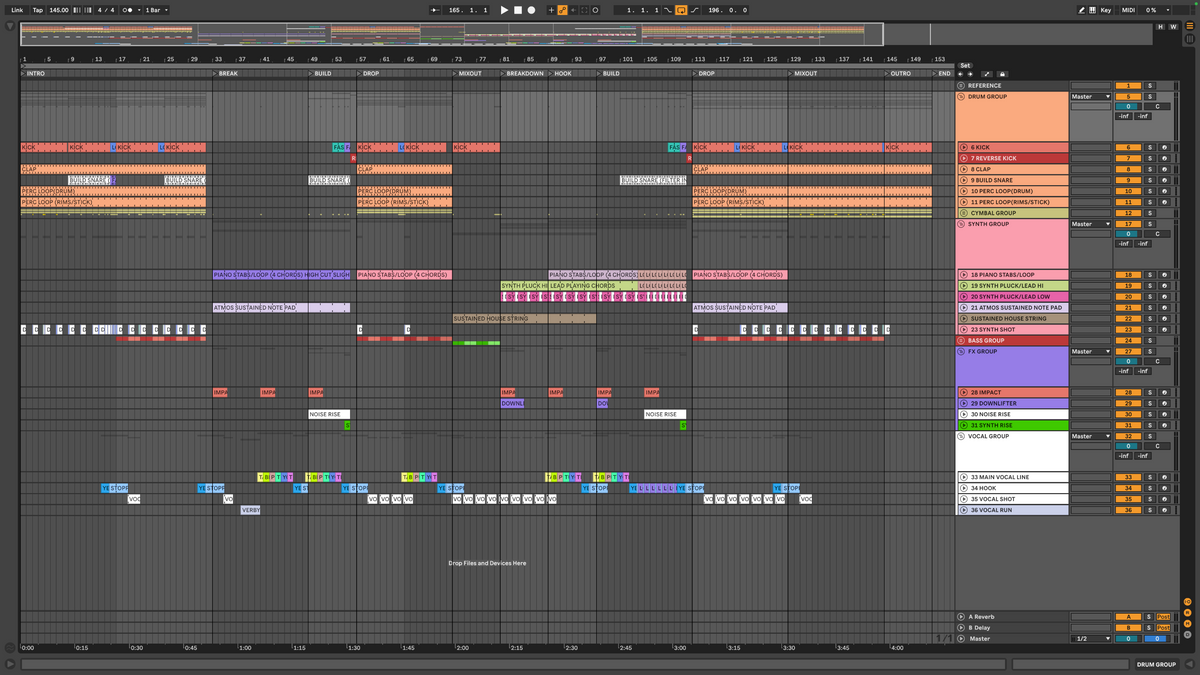Click the lock envelopes icon above the tracks
This screenshot has width=1200, height=675.
1003,74
